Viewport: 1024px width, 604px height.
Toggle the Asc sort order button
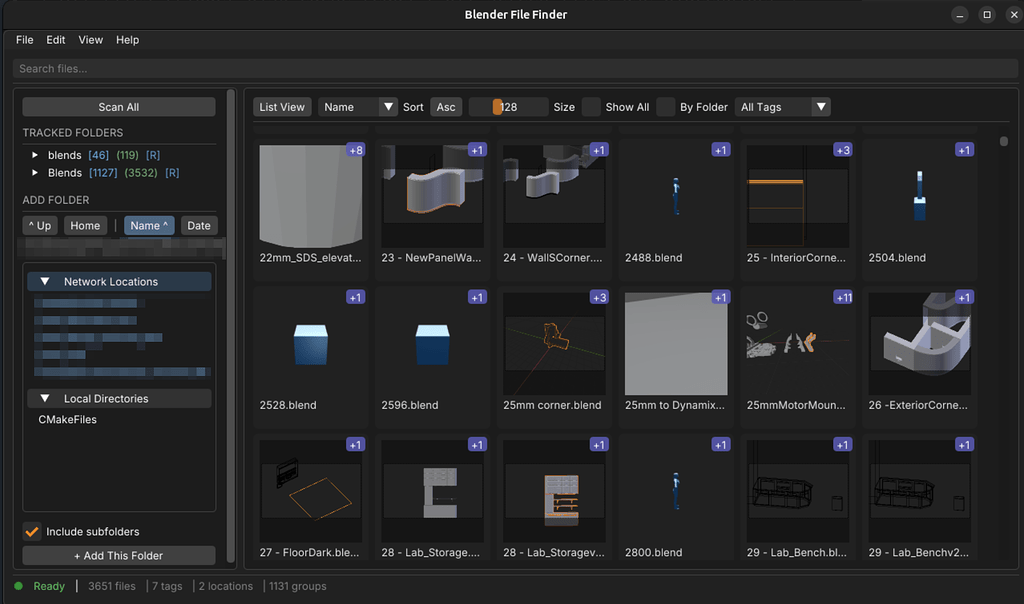coord(446,107)
